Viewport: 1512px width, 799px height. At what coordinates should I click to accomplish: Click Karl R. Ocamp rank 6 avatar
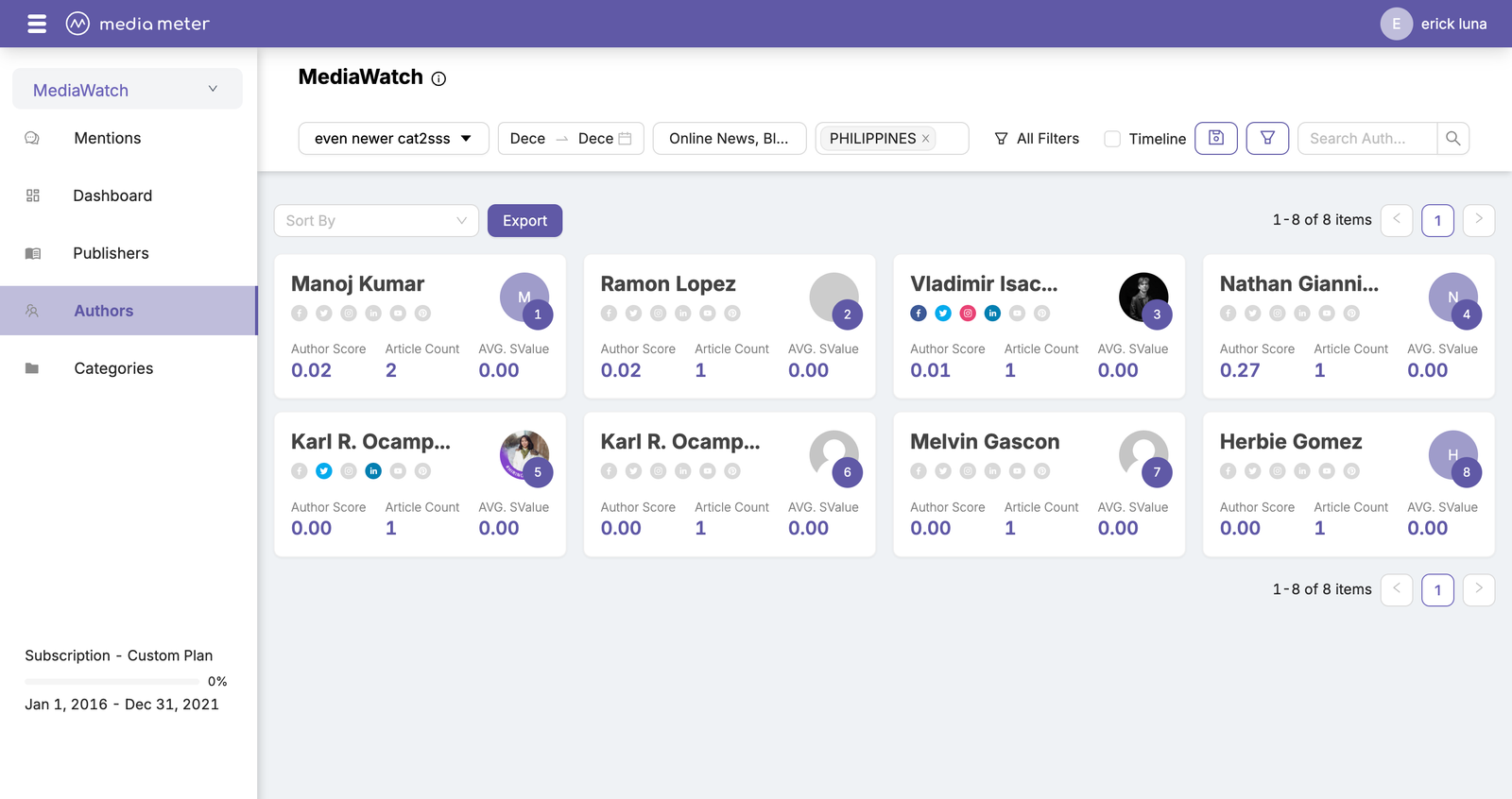tap(834, 455)
